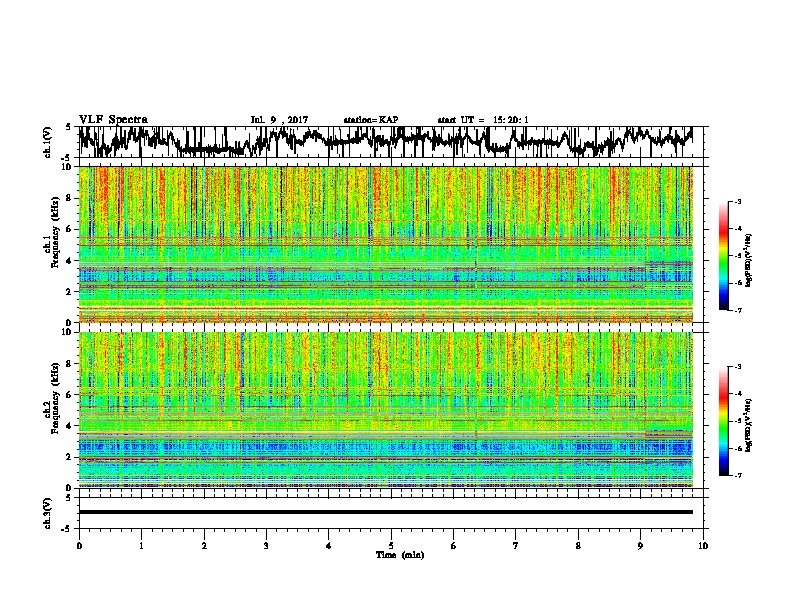Select the ch.1 voltage waveform trace panel
792x612 pixels.
pyautogui.click(x=391, y=142)
